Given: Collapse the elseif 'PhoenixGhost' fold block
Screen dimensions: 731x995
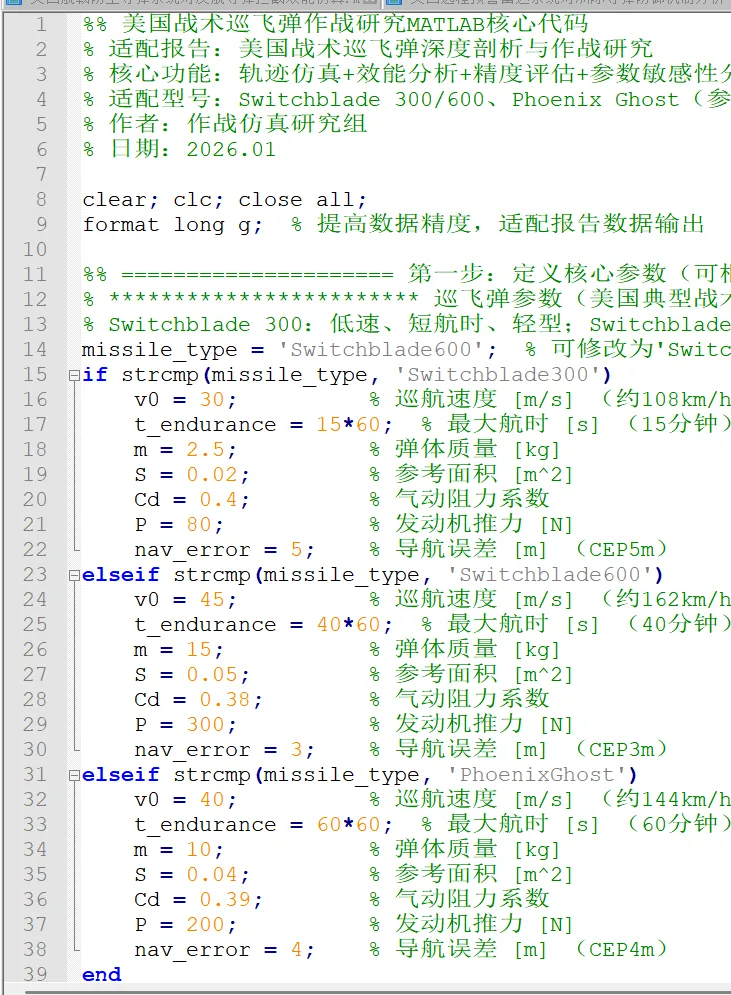Looking at the screenshot, I should pos(74,775).
